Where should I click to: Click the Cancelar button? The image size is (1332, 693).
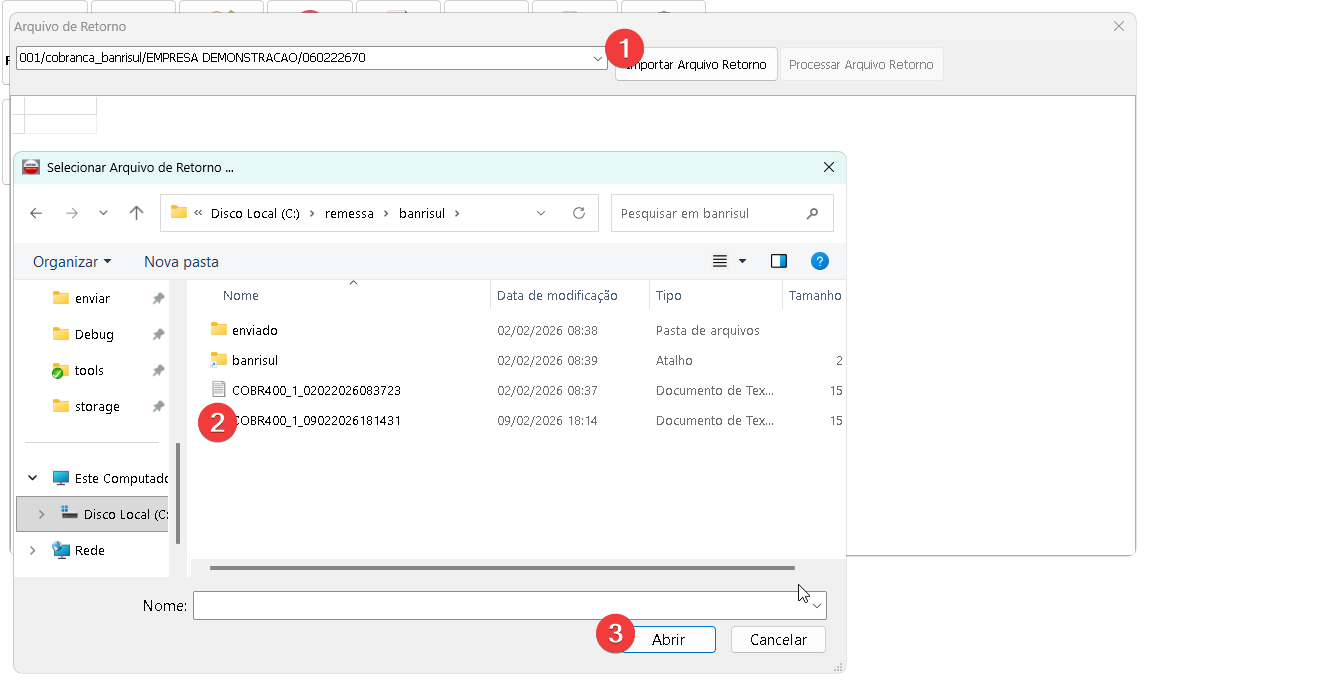[778, 639]
